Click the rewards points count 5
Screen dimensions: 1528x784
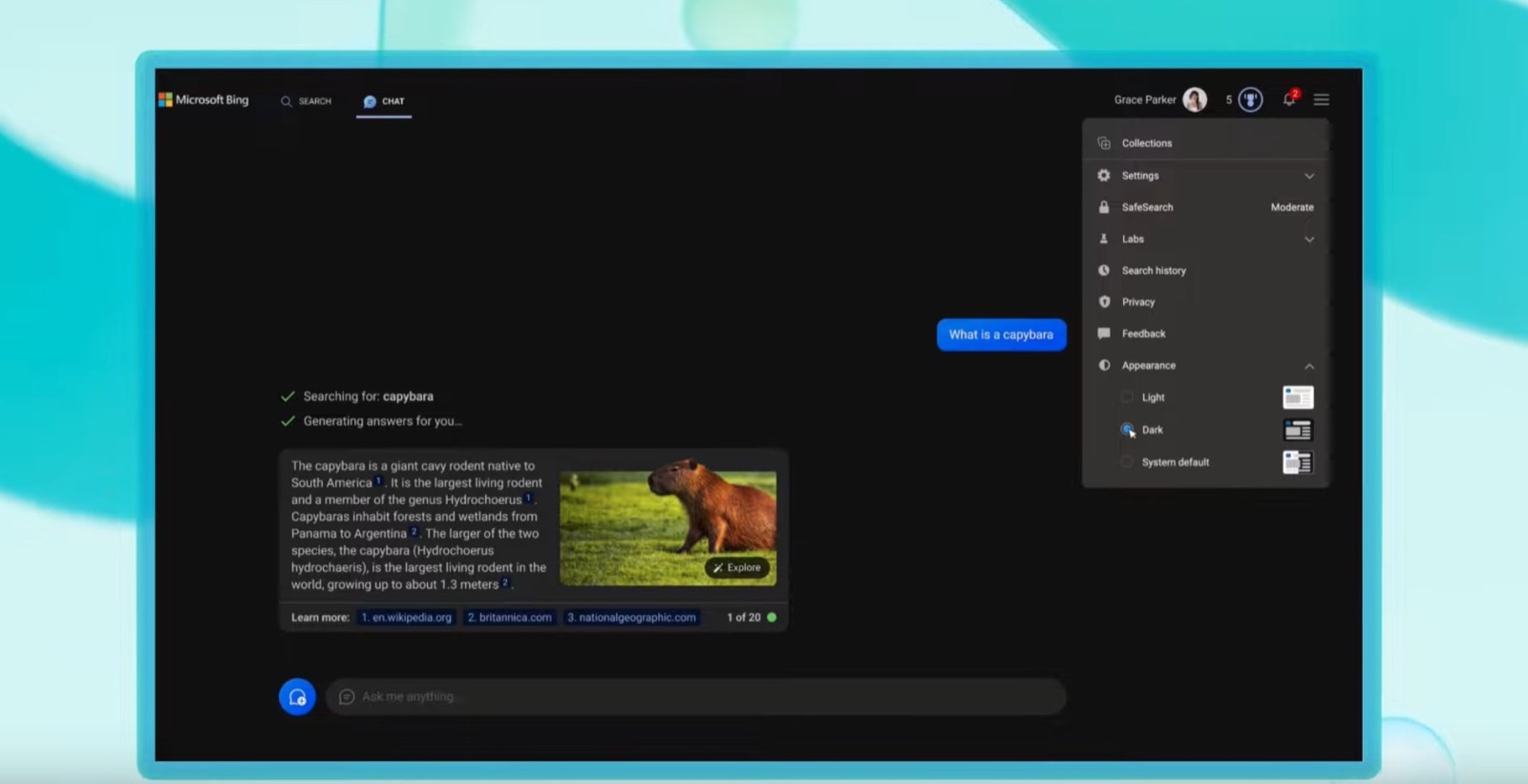coord(1229,99)
